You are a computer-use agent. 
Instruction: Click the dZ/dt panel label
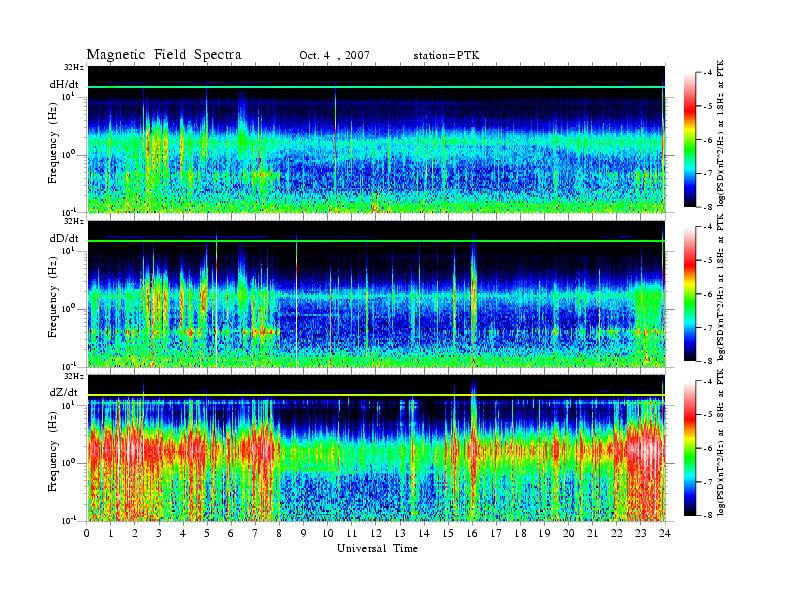coord(64,392)
